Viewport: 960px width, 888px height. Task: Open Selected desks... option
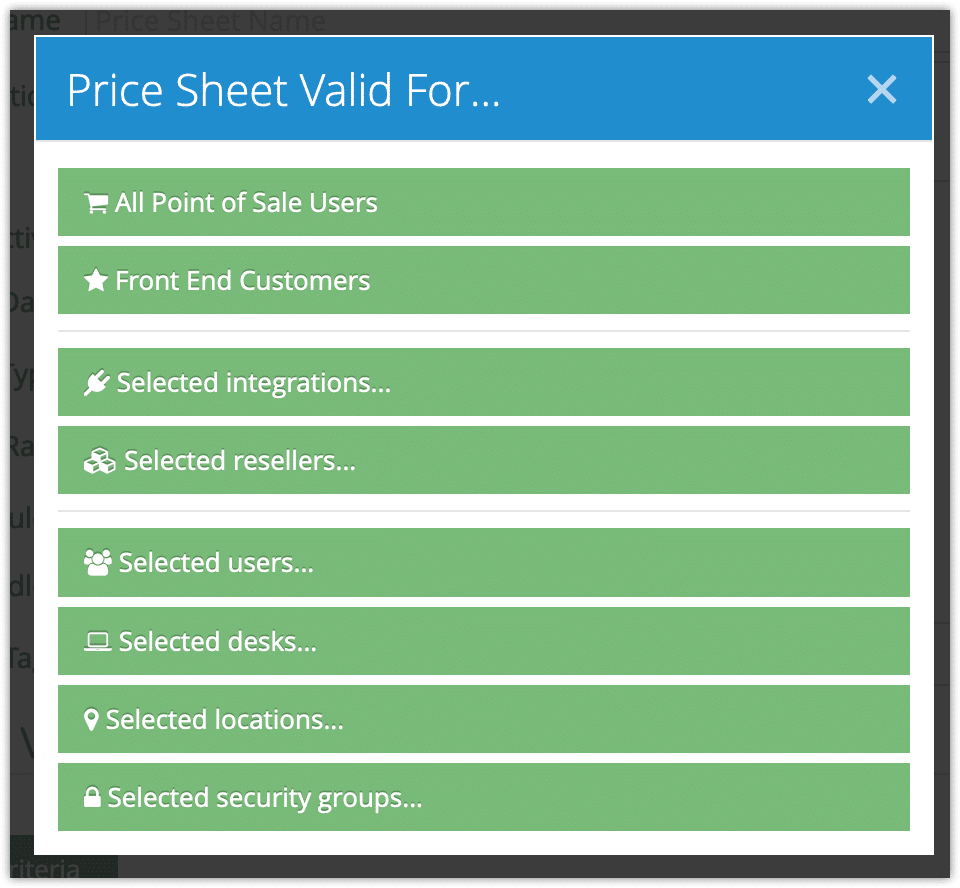tap(484, 641)
